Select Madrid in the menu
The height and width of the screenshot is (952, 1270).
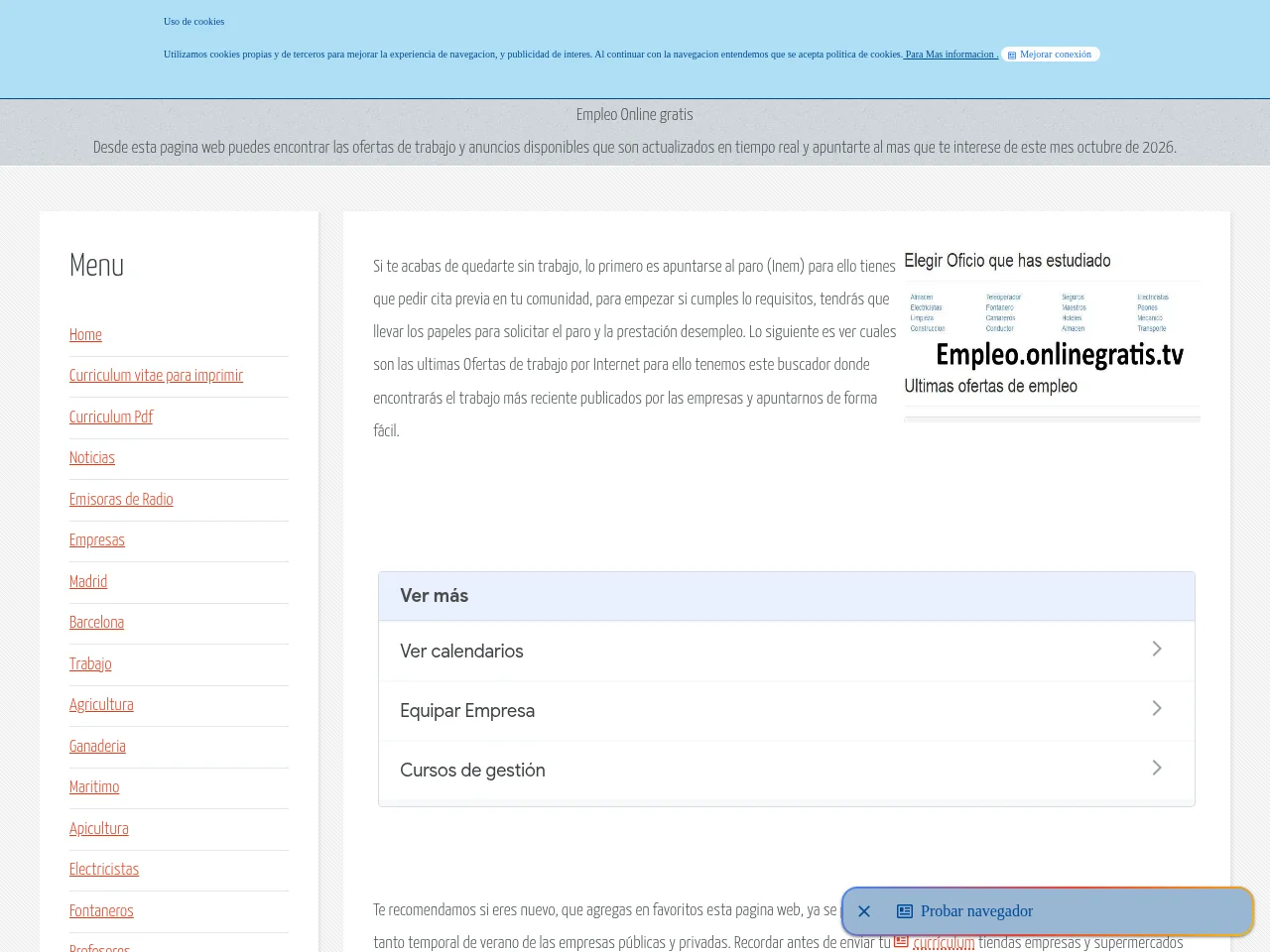88,582
